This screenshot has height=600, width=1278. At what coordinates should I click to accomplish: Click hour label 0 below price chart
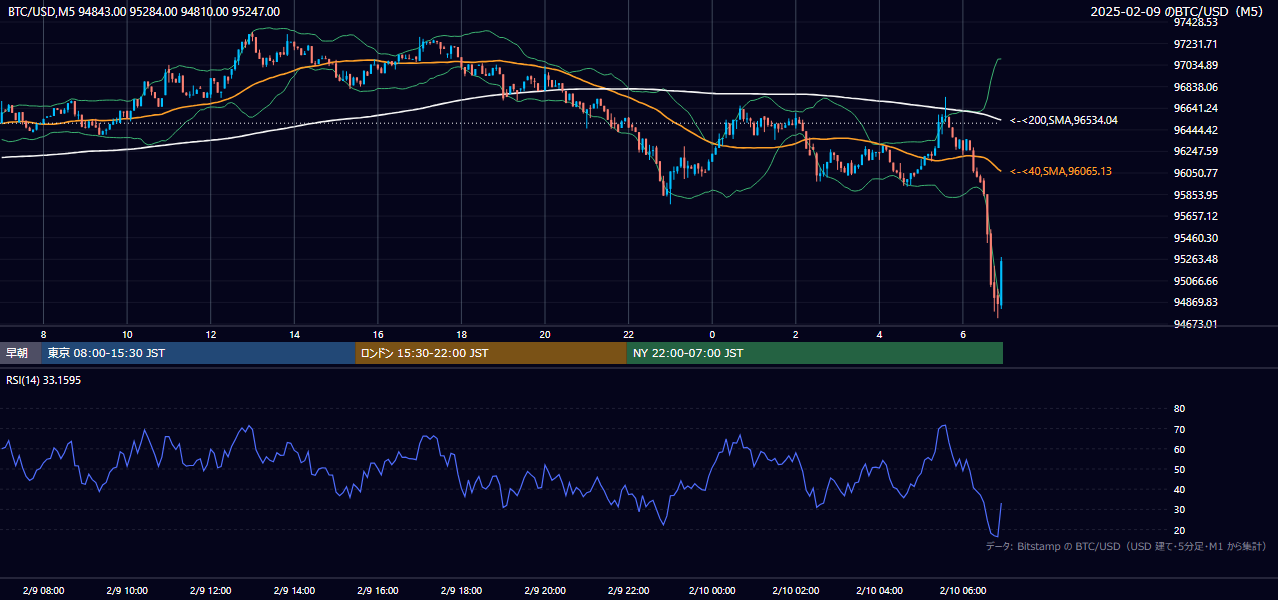tap(712, 334)
